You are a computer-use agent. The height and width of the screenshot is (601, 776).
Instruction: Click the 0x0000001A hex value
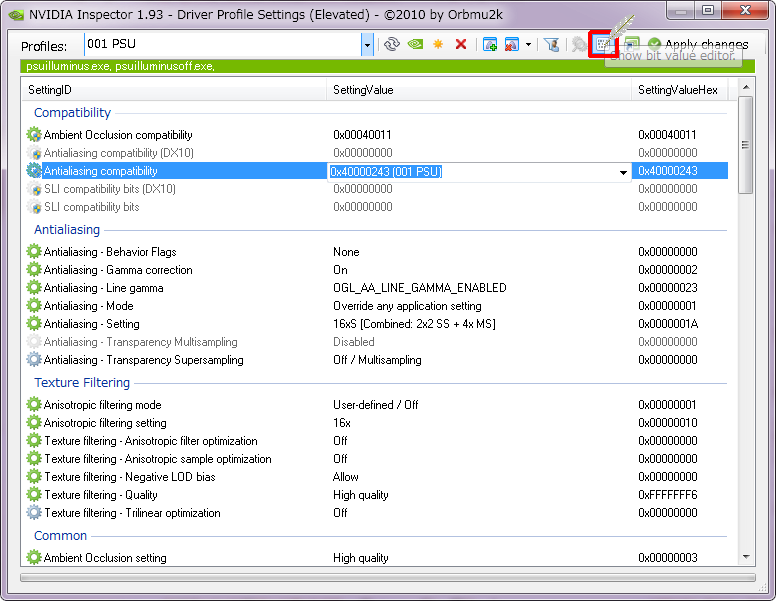(x=668, y=324)
